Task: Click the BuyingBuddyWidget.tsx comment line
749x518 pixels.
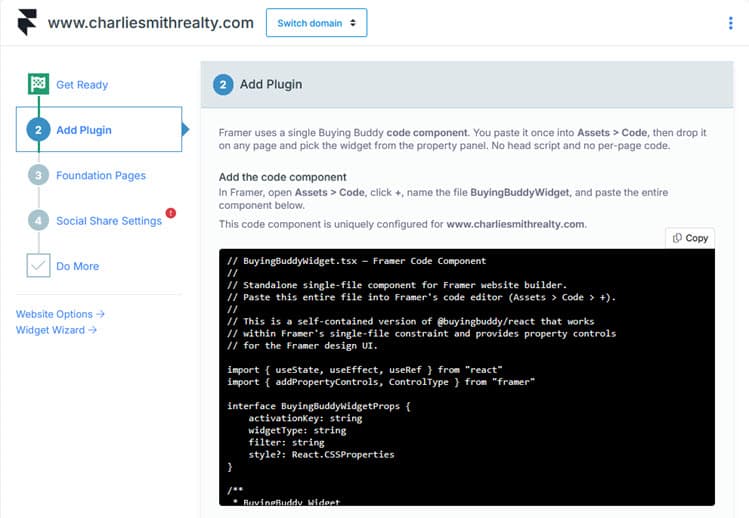Action: (356, 261)
